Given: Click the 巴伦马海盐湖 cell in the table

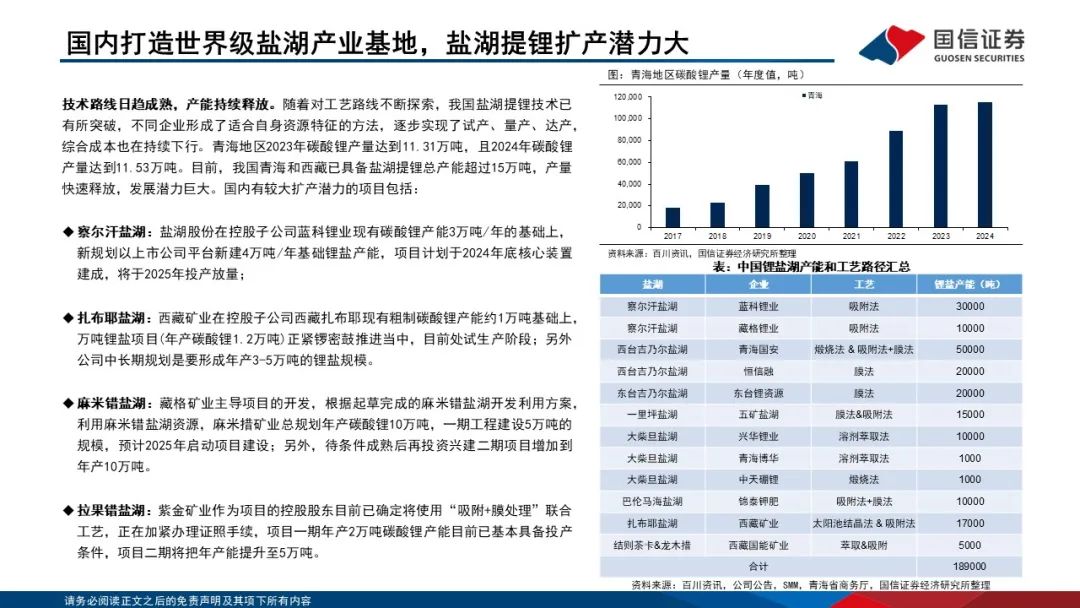Looking at the screenshot, I should tap(652, 501).
